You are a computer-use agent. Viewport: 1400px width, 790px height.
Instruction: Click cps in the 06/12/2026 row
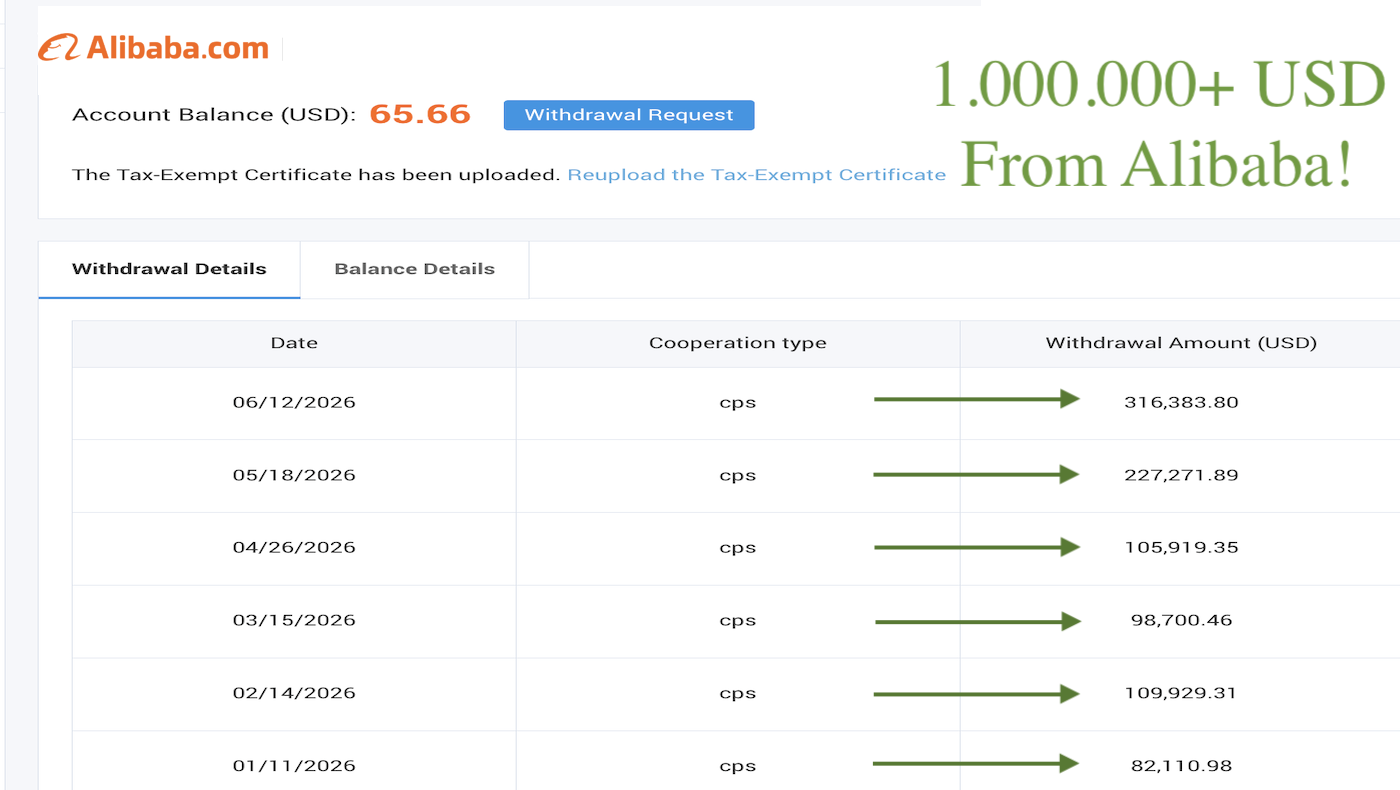[x=738, y=404]
